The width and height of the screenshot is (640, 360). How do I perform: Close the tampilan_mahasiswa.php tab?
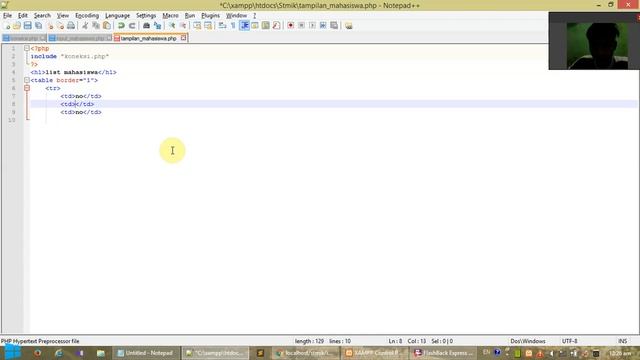tap(184, 38)
